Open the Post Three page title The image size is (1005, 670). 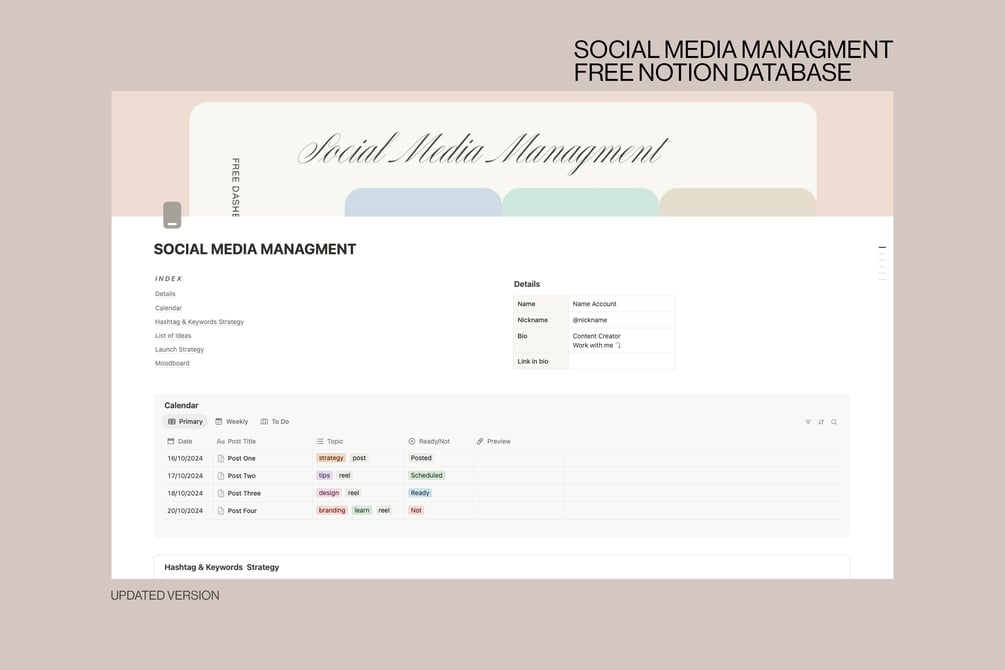(244, 493)
